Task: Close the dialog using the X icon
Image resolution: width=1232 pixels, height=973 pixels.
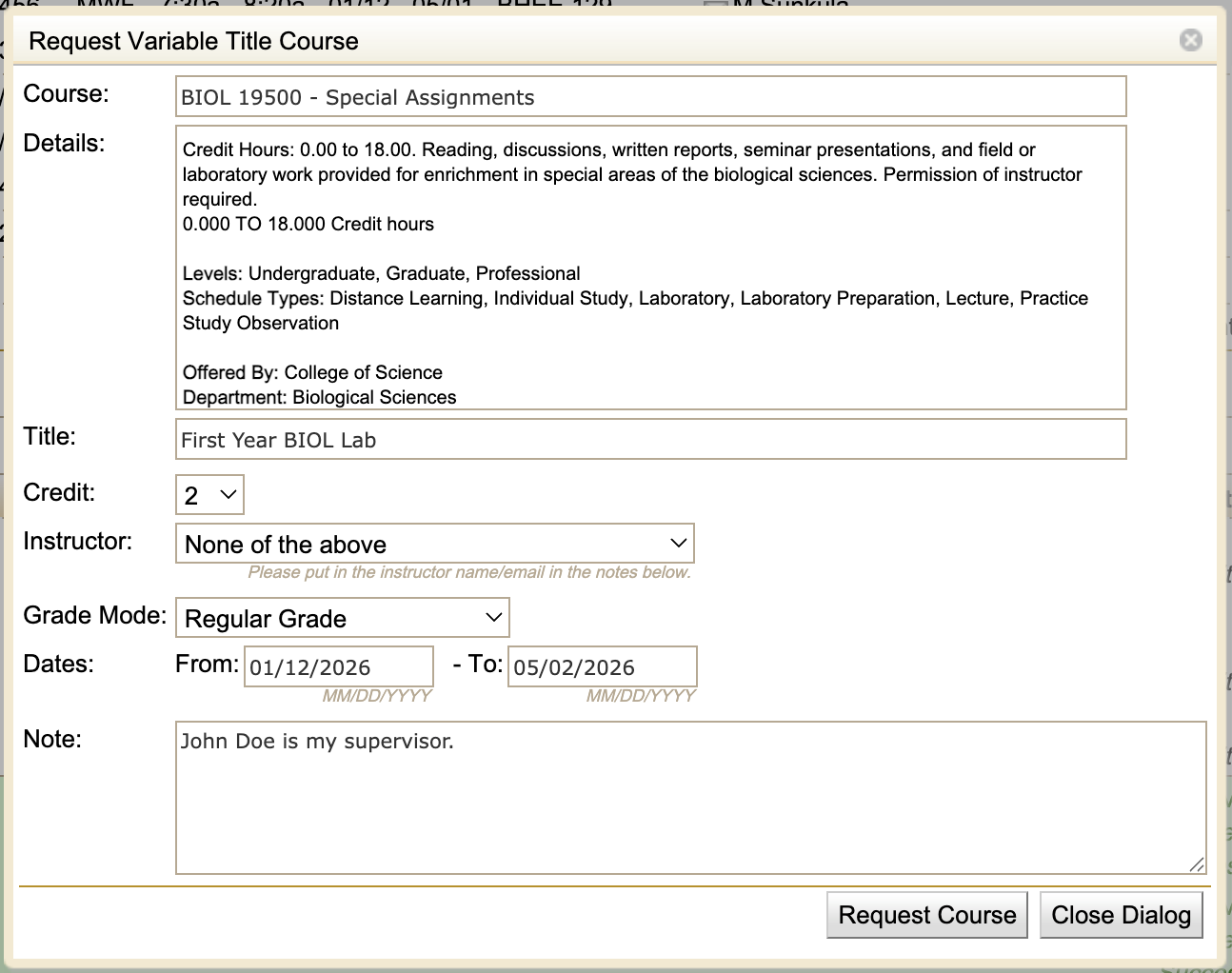Action: point(1190,40)
